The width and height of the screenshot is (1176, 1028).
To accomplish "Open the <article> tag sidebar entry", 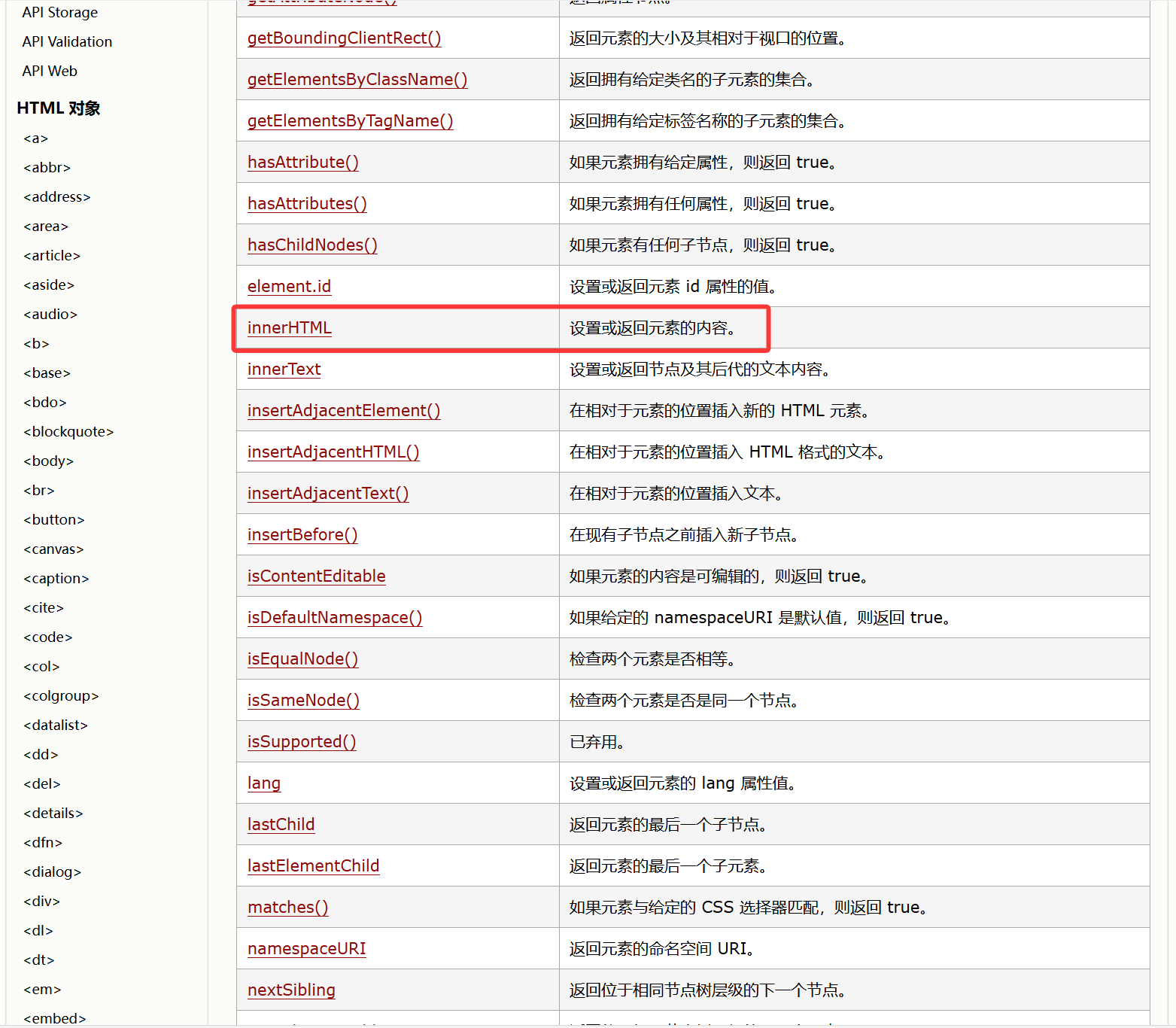I will [51, 255].
